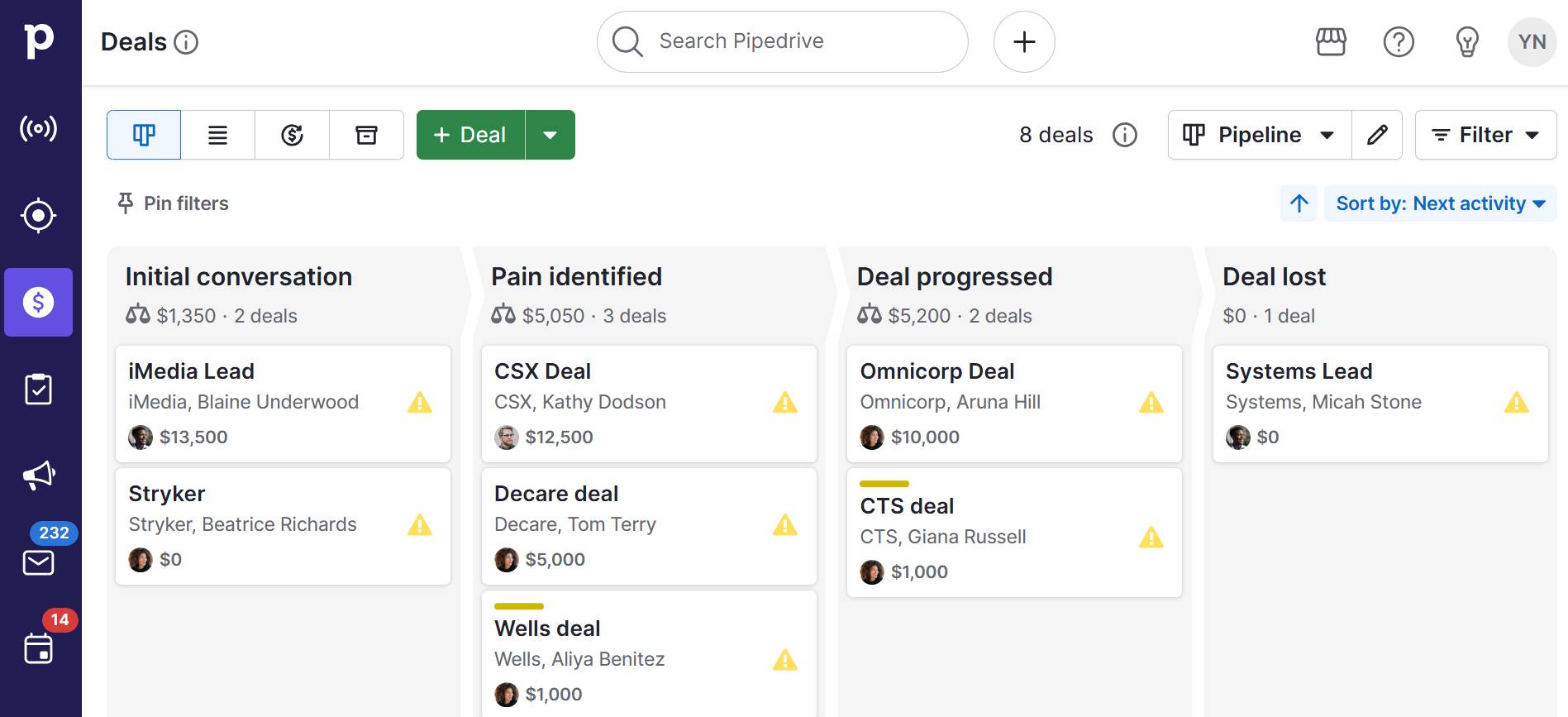The image size is (1568, 717).
Task: Open the Projects clipboard icon in sidebar
Action: [38, 389]
